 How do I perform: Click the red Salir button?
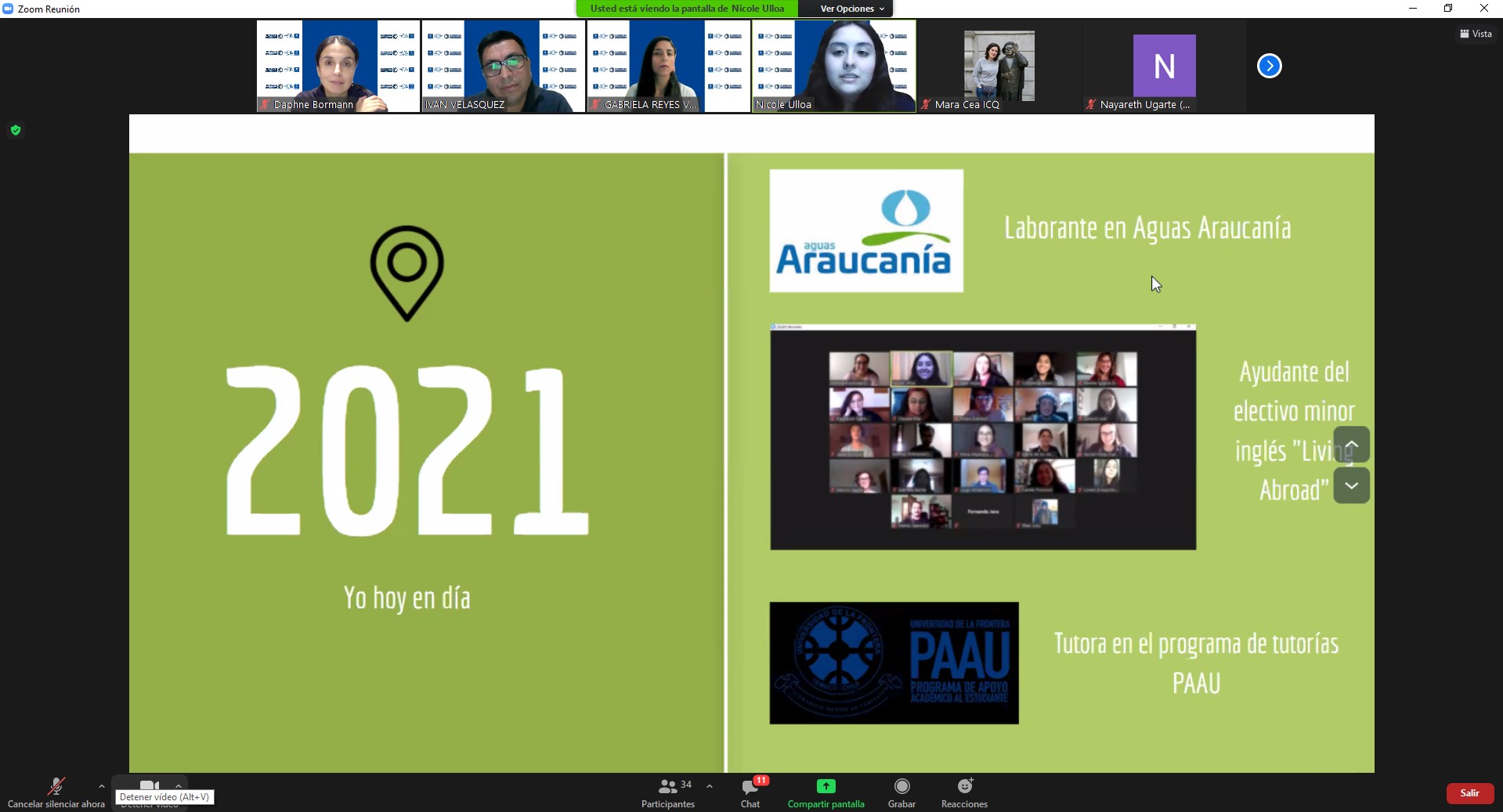pos(1469,793)
